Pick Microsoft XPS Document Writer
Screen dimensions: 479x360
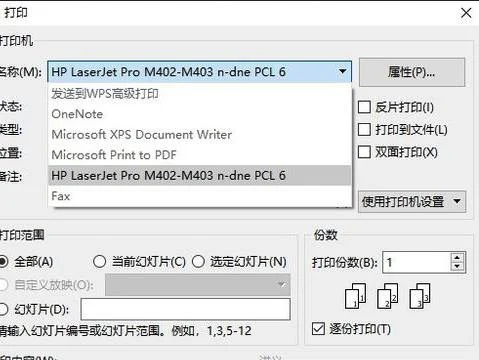tap(200, 134)
